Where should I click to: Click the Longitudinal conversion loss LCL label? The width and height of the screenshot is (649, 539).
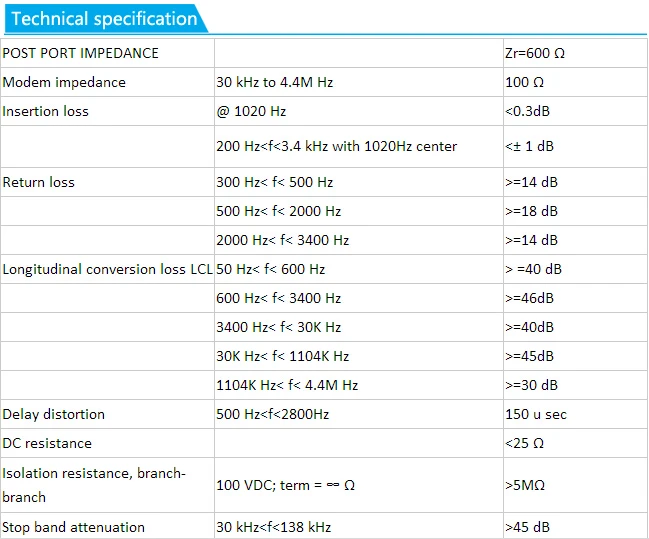107,269
